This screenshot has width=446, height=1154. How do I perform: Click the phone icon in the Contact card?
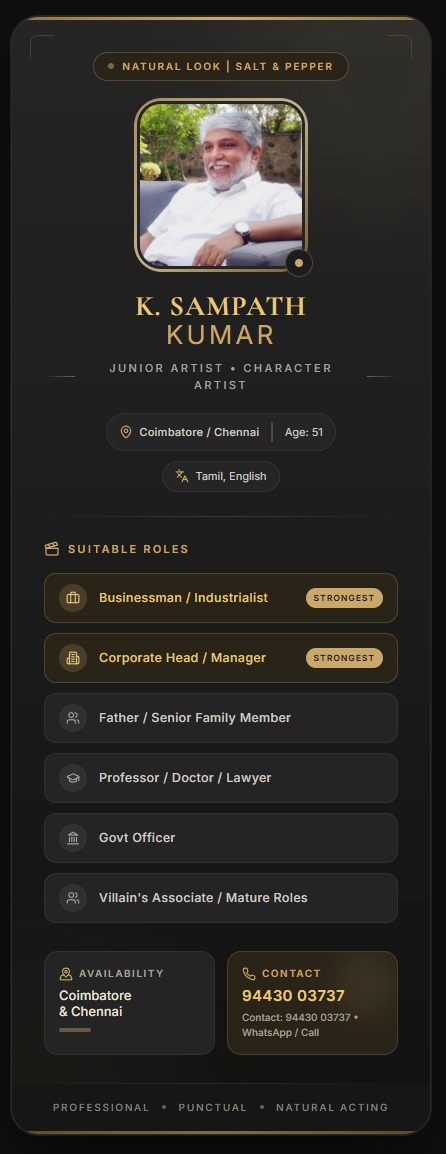249,974
